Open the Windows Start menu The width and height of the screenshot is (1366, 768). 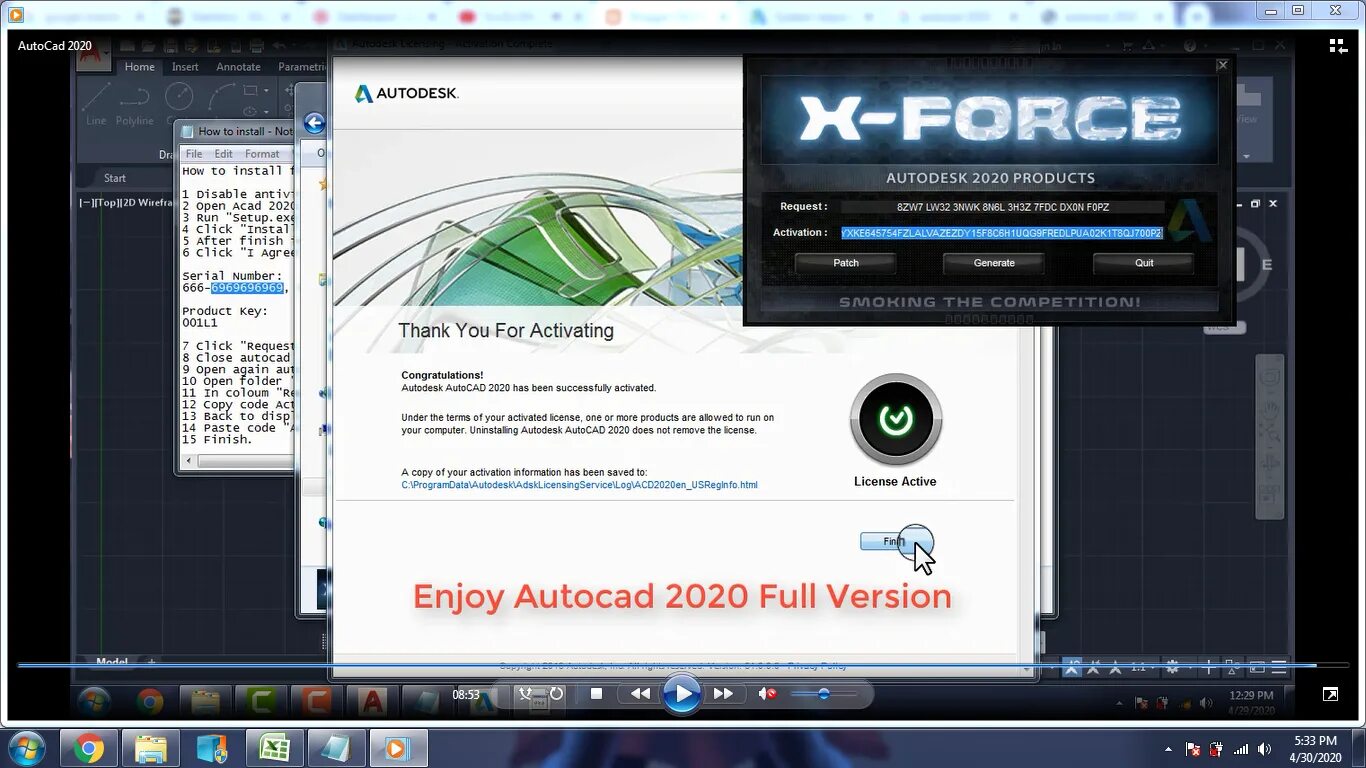point(26,748)
